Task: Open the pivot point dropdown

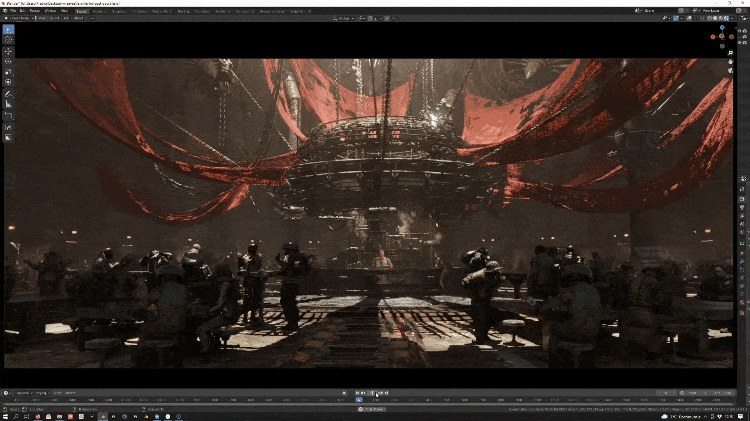Action: point(362,18)
